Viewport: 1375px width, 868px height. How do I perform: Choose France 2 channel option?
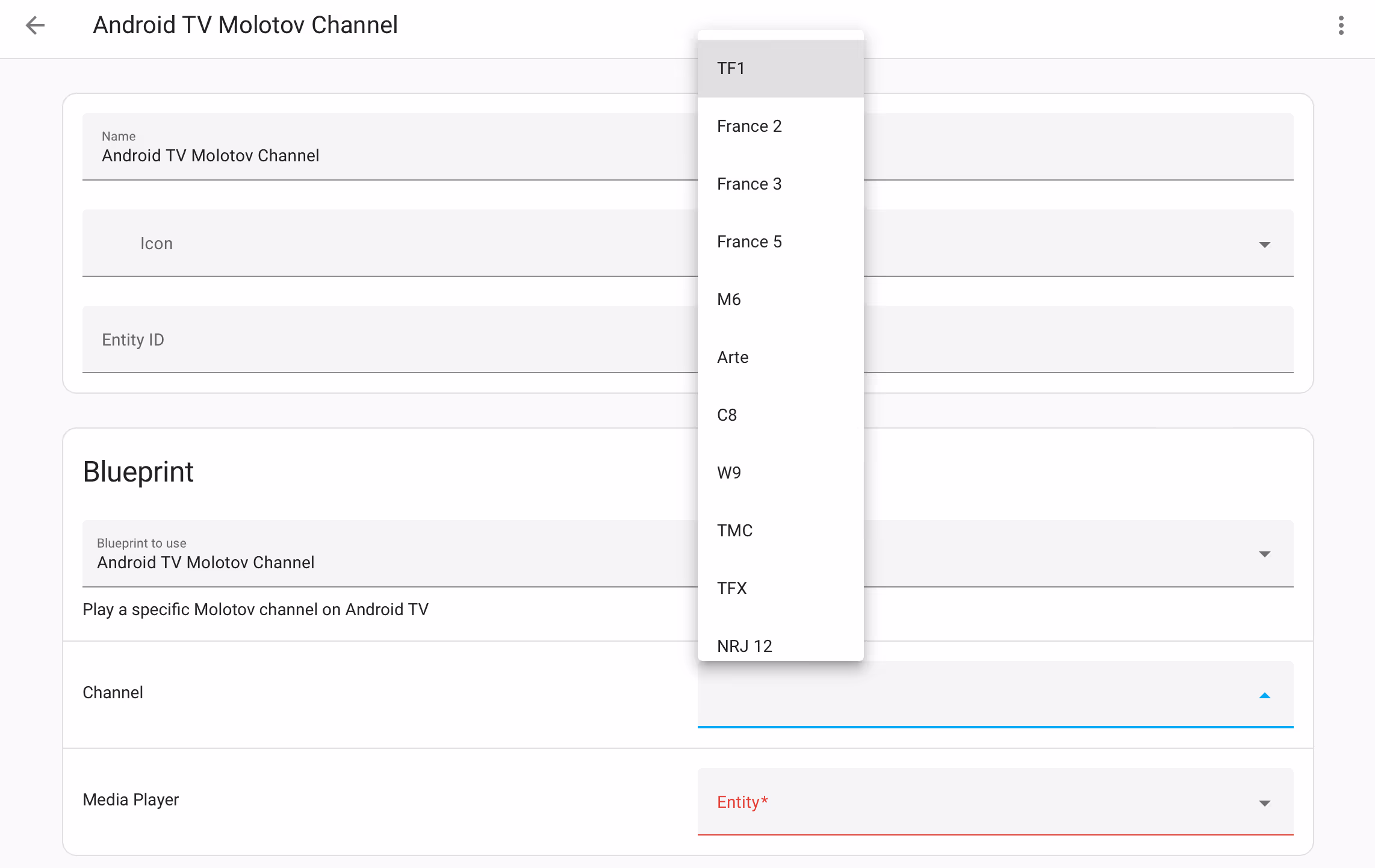click(780, 126)
